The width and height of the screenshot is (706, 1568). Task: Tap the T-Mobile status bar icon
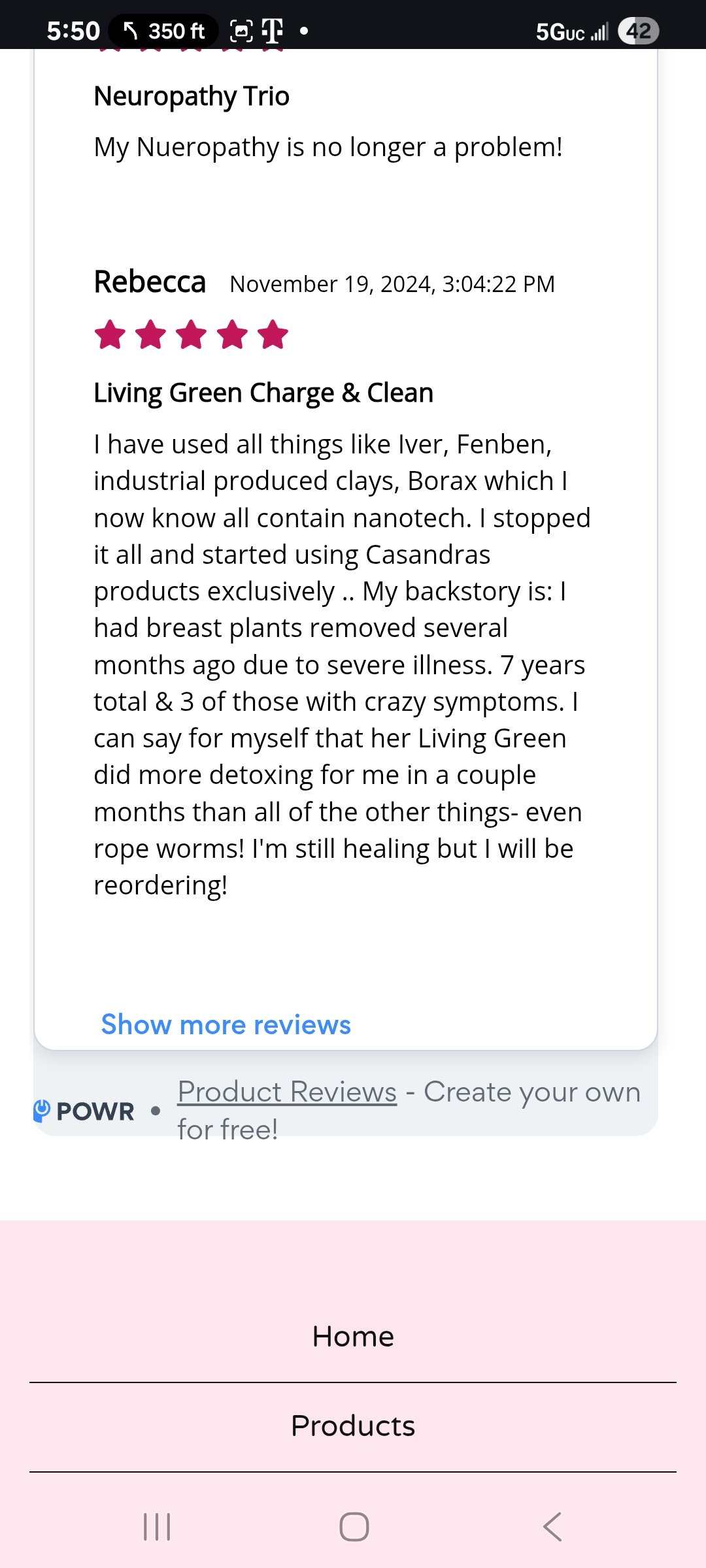point(272,31)
